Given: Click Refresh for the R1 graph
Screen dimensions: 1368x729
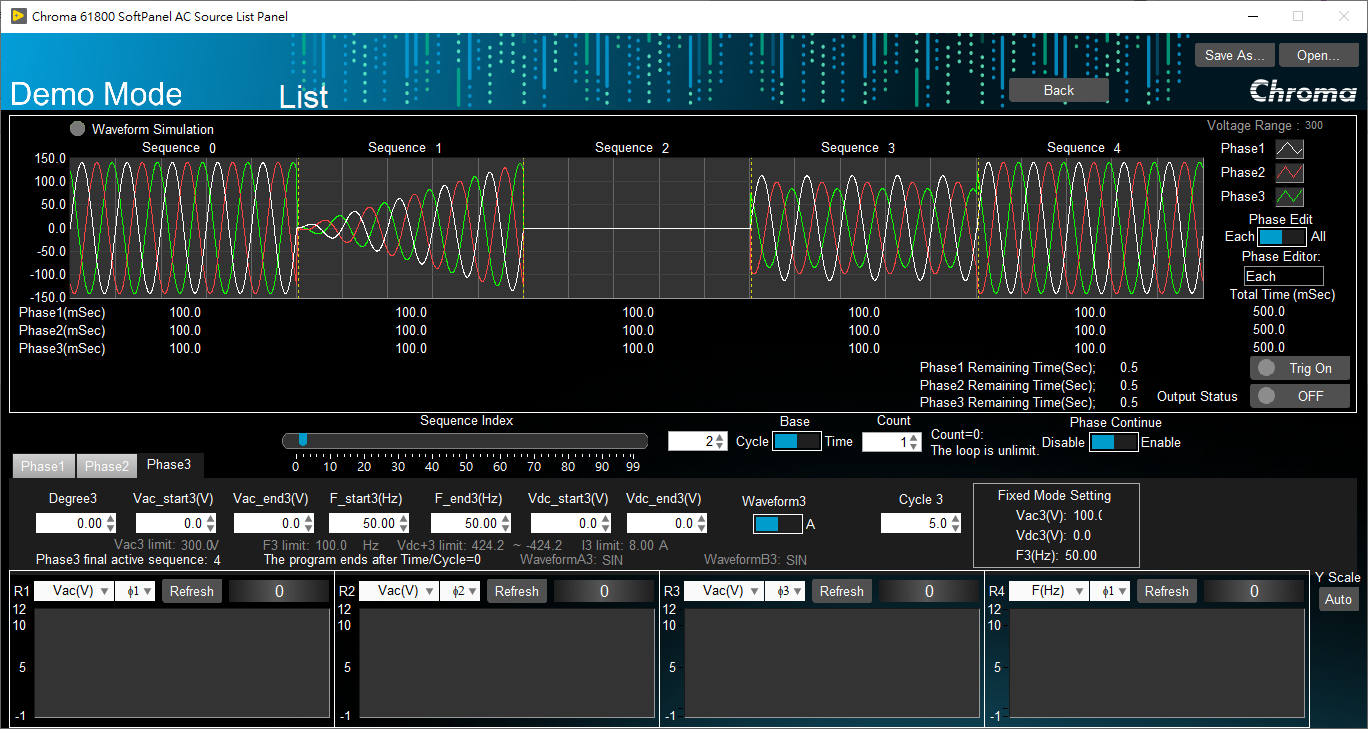Looking at the screenshot, I should tap(192, 591).
